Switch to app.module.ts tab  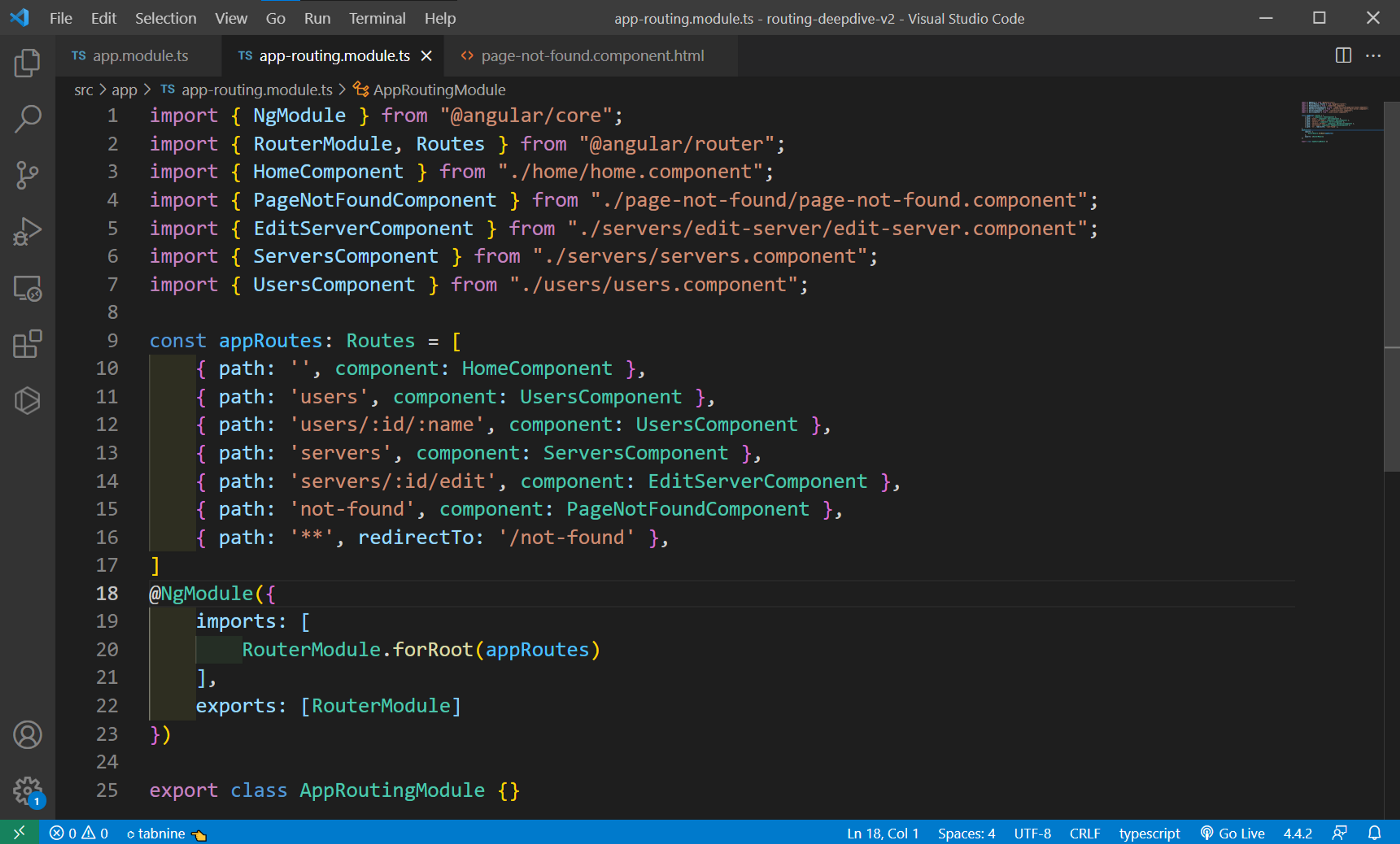[138, 56]
